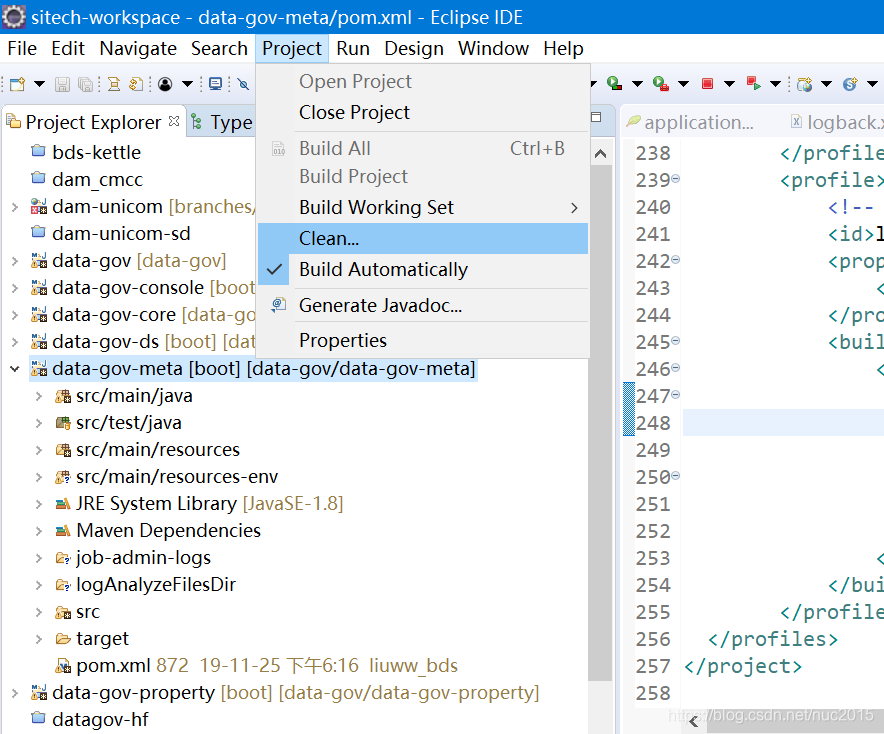This screenshot has height=734, width=884.
Task: Open the File menu
Action: (22, 48)
